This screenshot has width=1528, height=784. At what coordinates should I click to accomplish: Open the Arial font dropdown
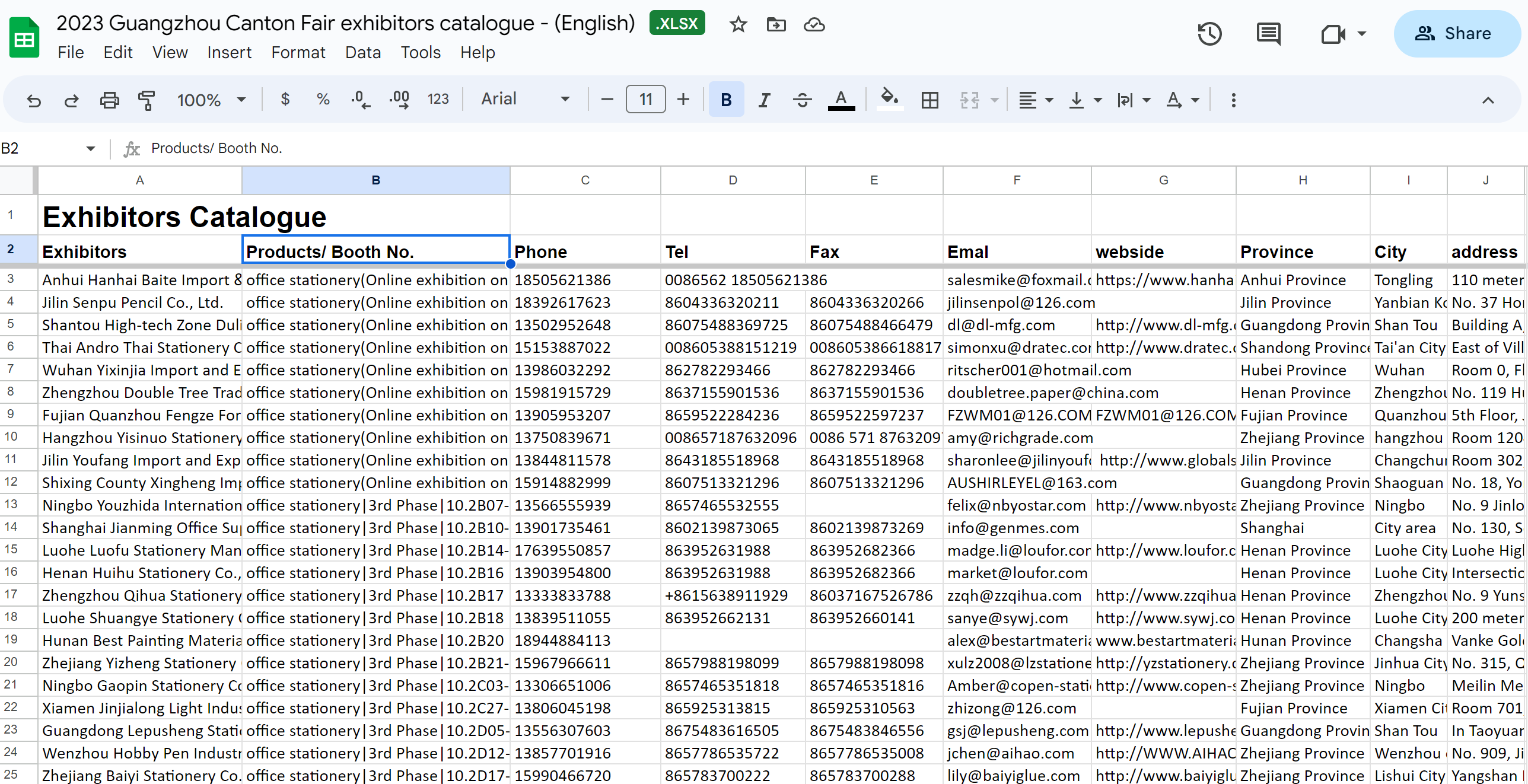pos(526,99)
